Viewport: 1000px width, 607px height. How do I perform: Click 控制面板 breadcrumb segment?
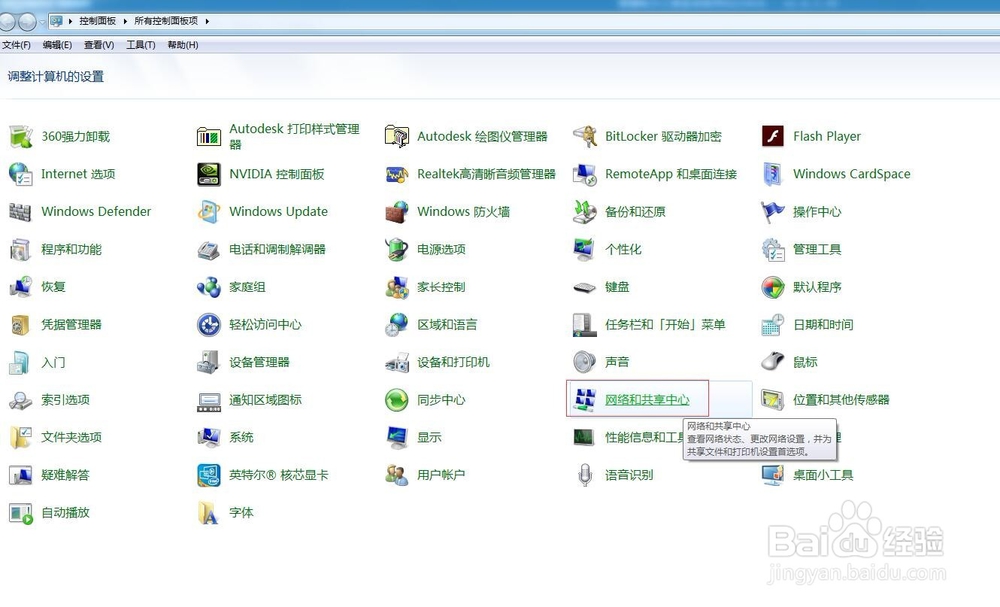[x=98, y=21]
